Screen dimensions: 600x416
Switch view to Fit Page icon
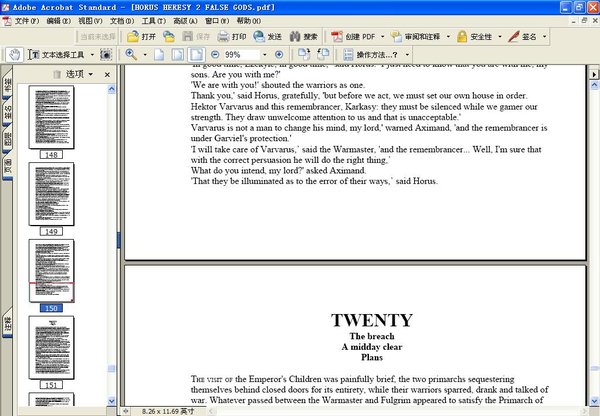(178, 55)
